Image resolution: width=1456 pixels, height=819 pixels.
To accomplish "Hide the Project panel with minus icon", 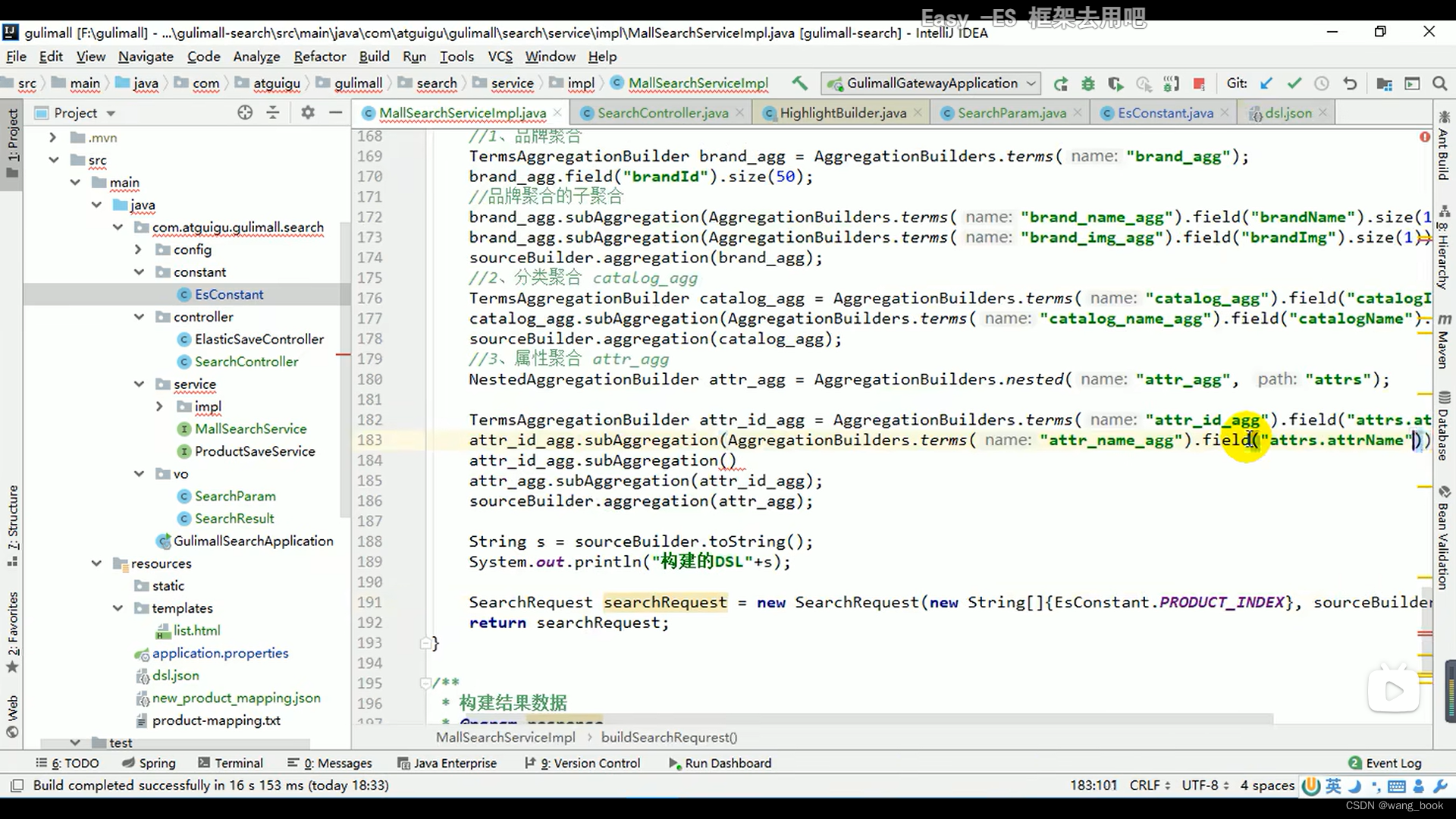I will [x=336, y=112].
